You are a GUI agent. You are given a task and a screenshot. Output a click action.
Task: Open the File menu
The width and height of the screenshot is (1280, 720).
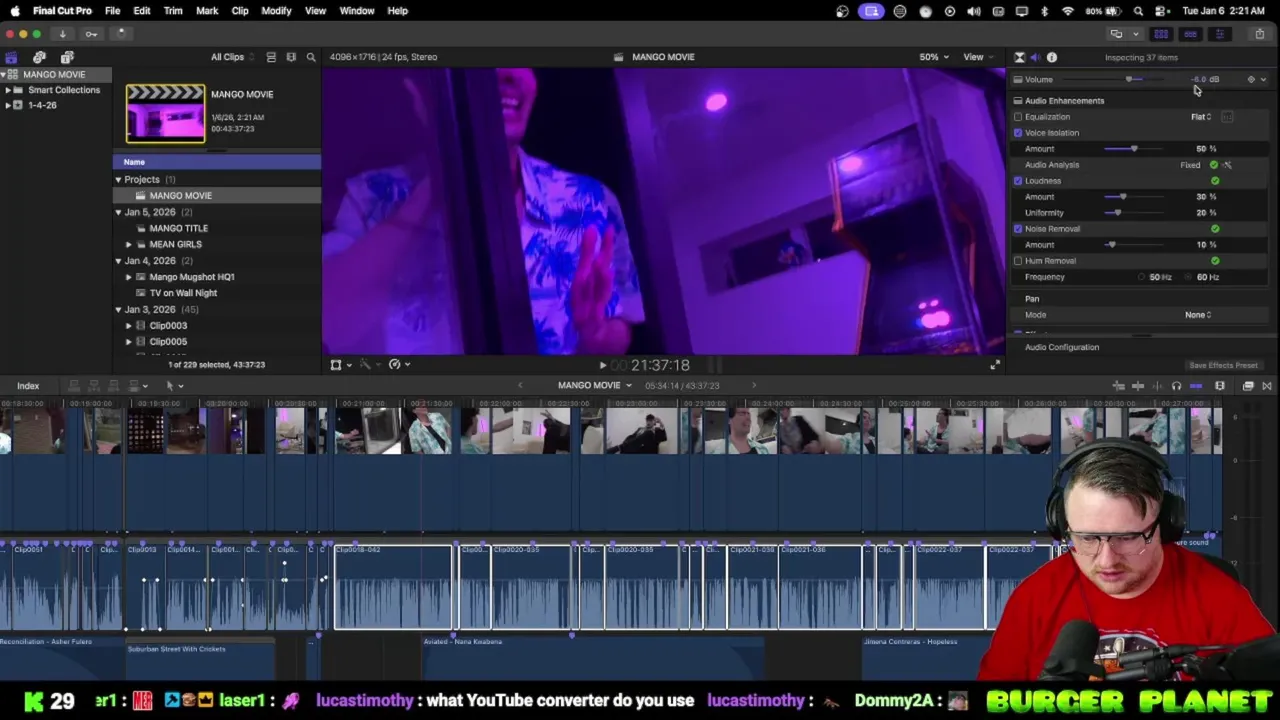(112, 11)
